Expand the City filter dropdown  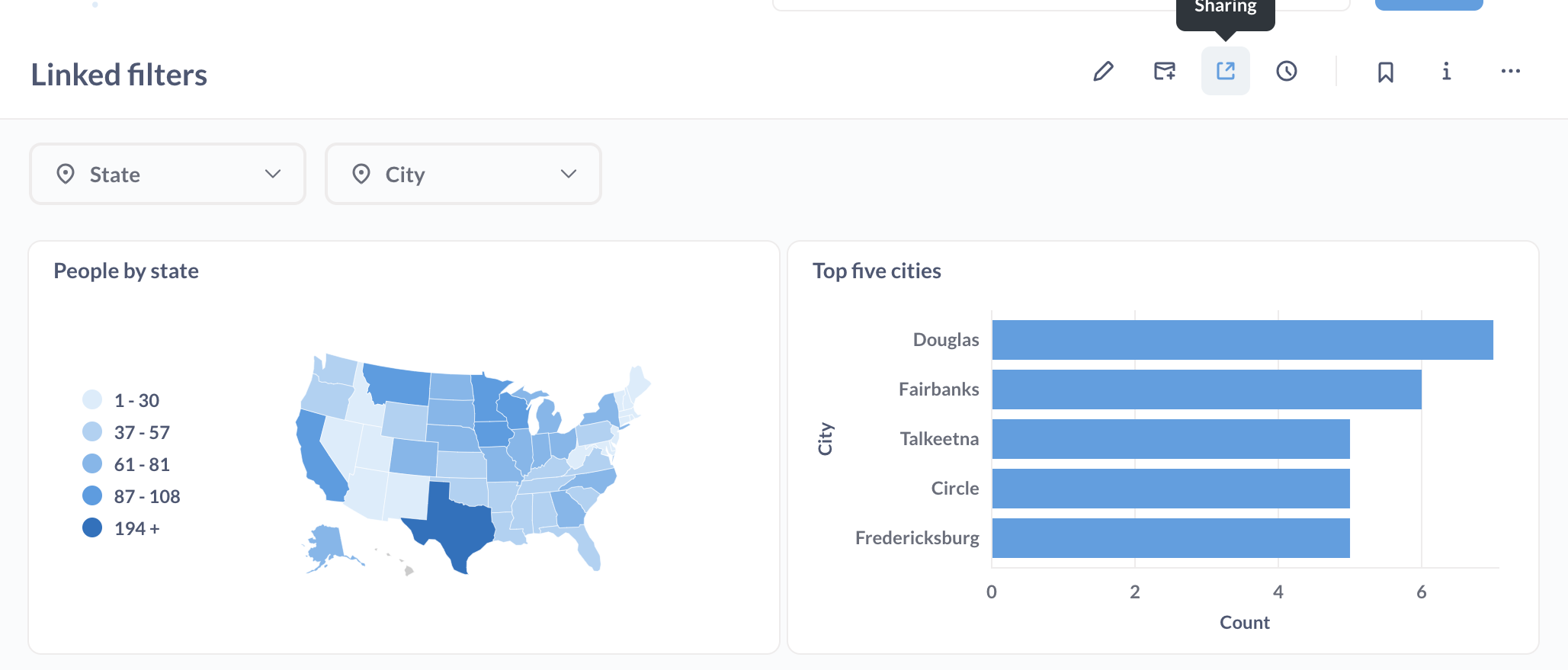pos(569,175)
